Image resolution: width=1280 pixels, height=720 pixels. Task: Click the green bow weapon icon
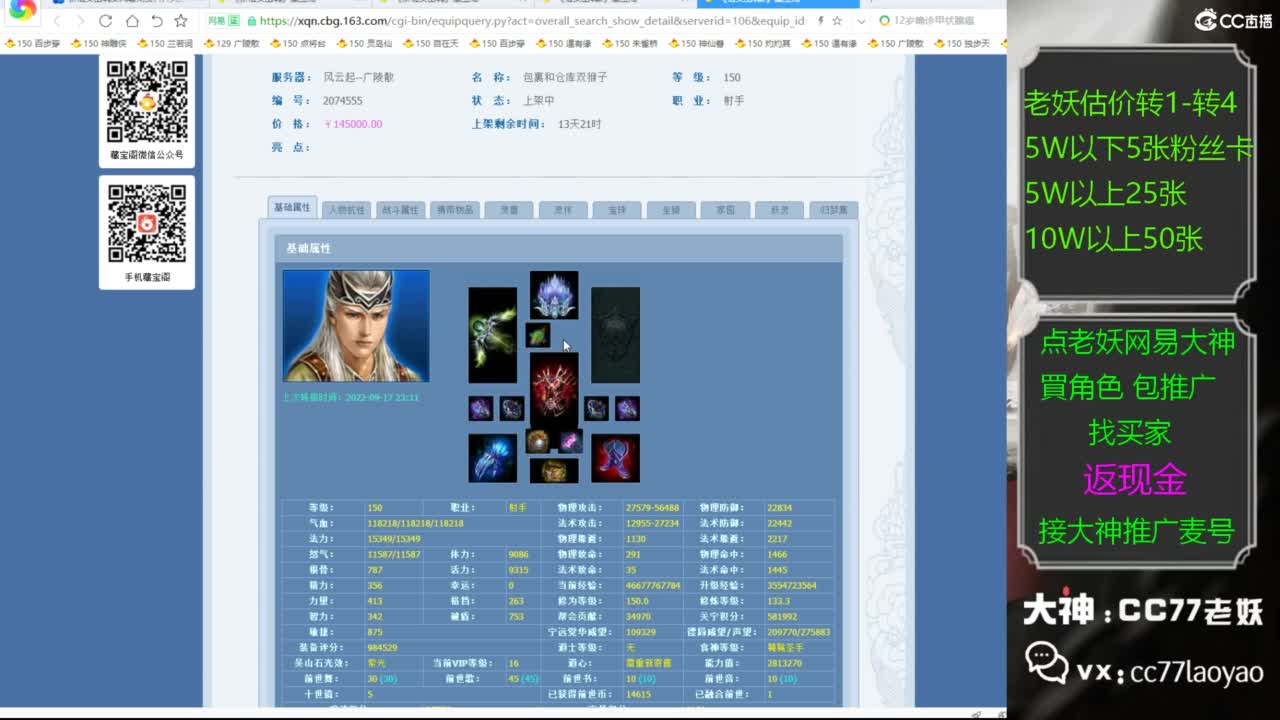tap(493, 335)
